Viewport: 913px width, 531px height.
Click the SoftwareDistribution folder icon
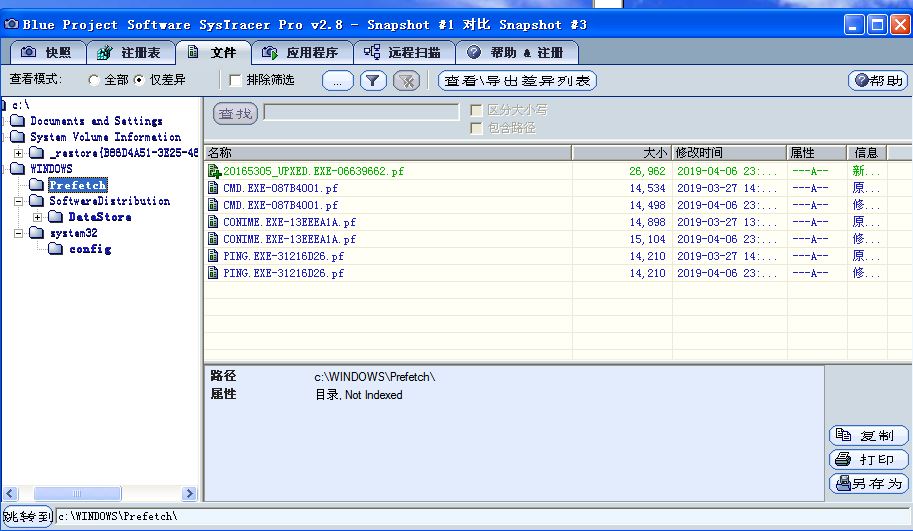37,201
